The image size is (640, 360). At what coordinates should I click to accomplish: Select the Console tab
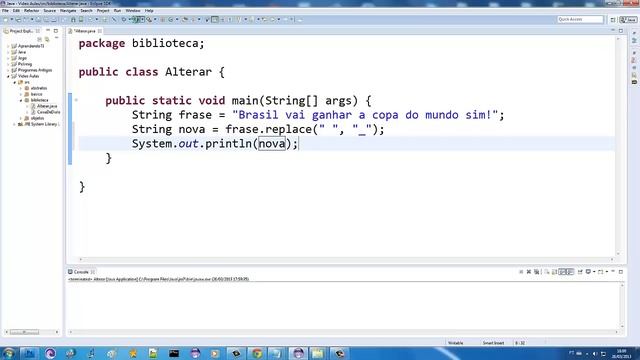pyautogui.click(x=80, y=272)
